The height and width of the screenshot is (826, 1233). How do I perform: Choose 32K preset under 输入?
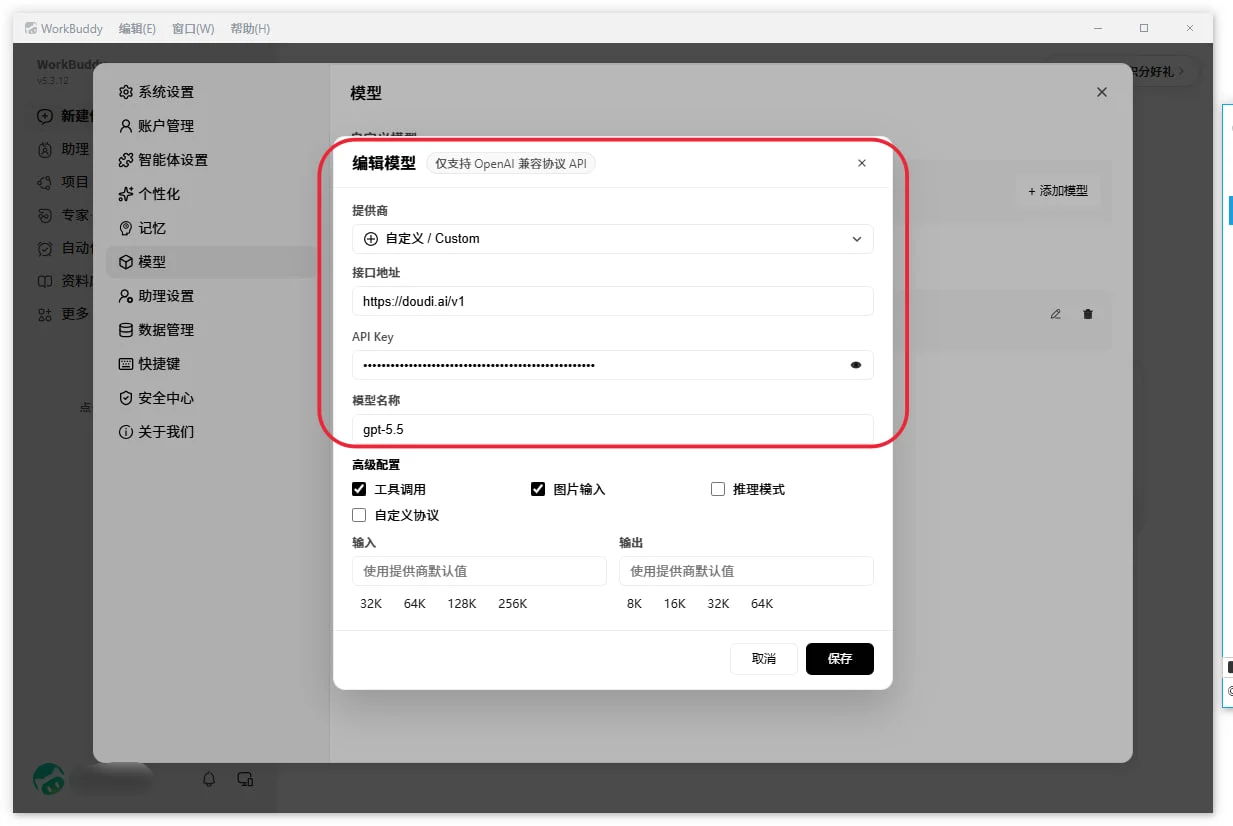[371, 604]
